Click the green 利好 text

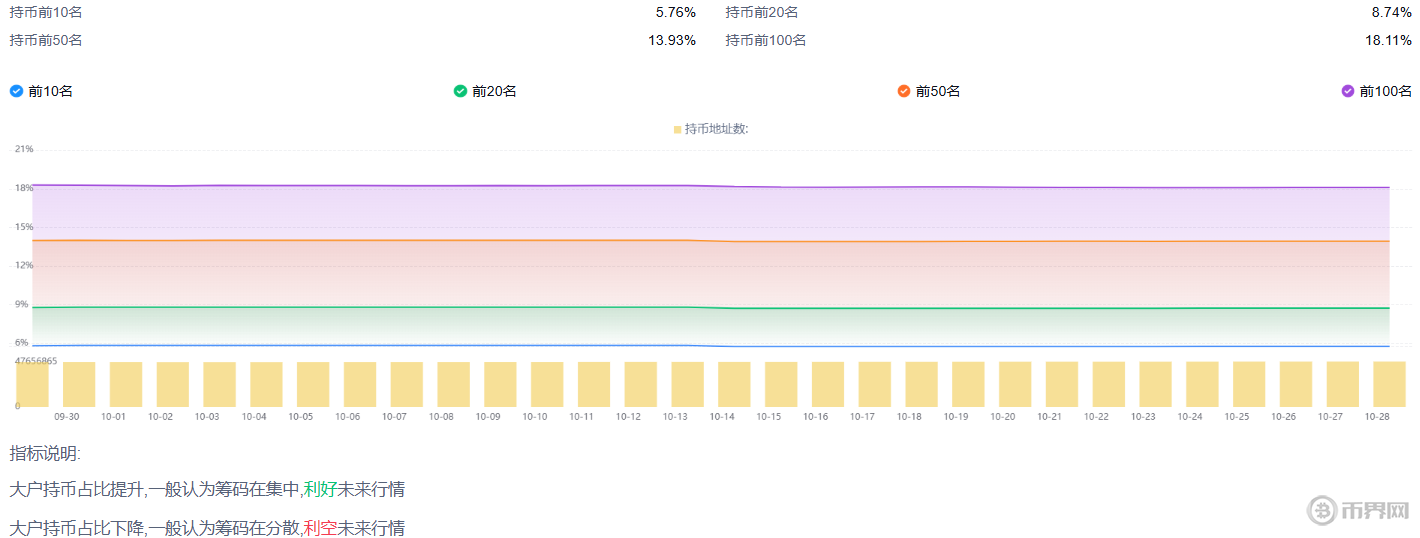point(320,490)
